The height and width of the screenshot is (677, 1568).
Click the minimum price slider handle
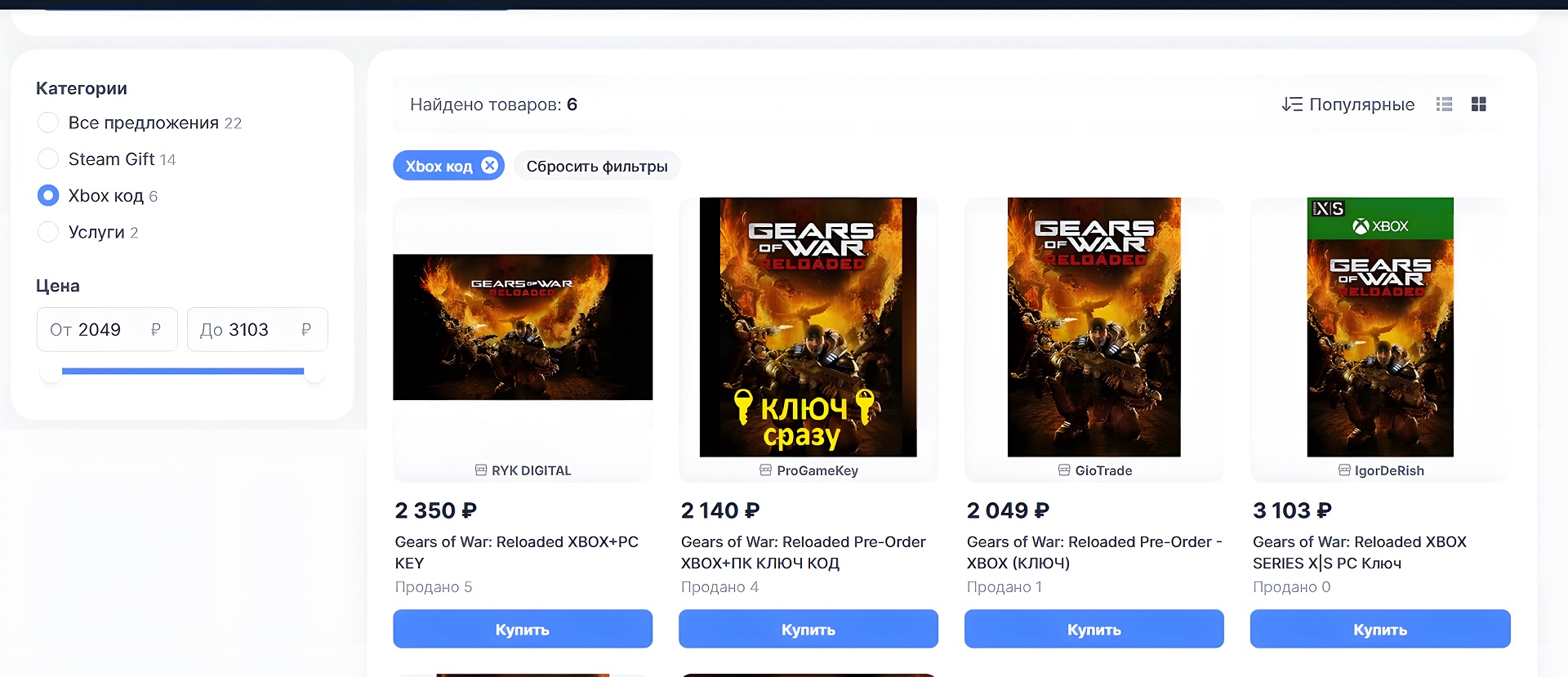pyautogui.click(x=51, y=372)
